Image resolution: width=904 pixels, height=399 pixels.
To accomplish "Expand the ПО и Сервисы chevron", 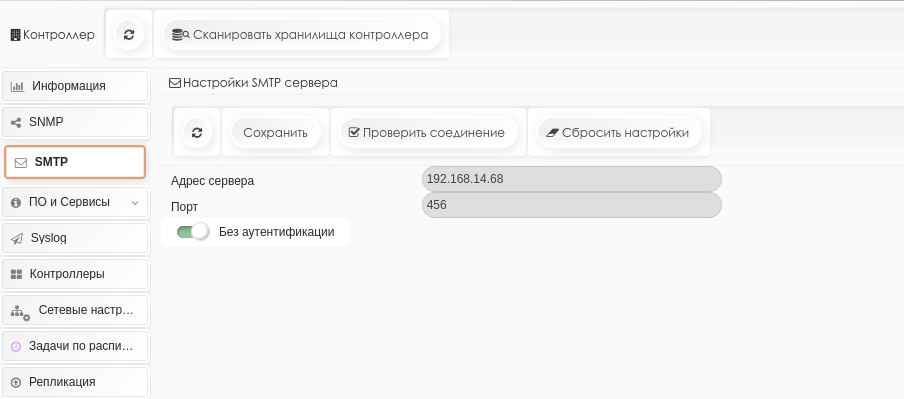I will 135,203.
